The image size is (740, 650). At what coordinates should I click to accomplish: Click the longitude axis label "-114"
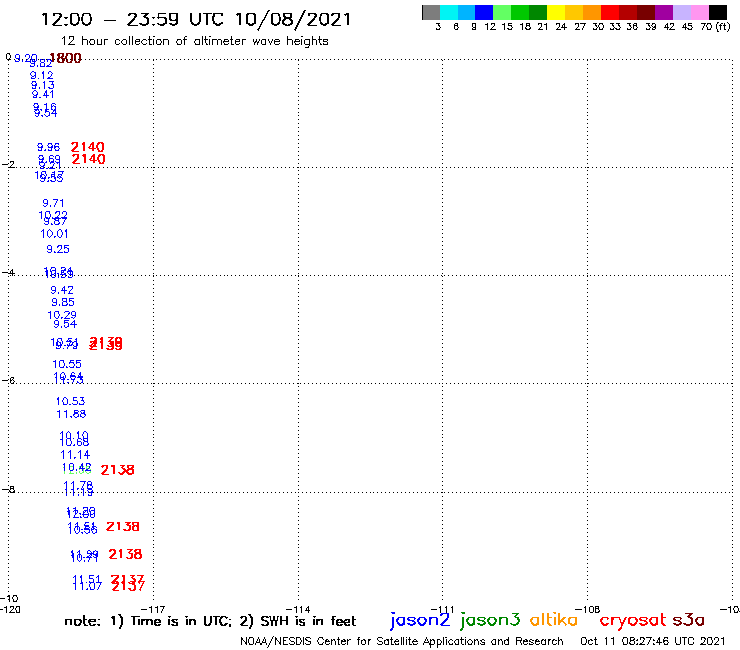pos(298,609)
